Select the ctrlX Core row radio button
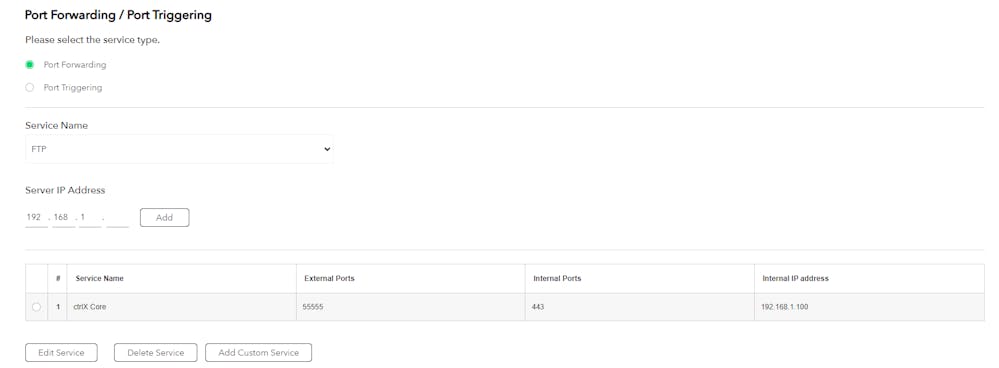This screenshot has height=368, width=999. point(36,307)
